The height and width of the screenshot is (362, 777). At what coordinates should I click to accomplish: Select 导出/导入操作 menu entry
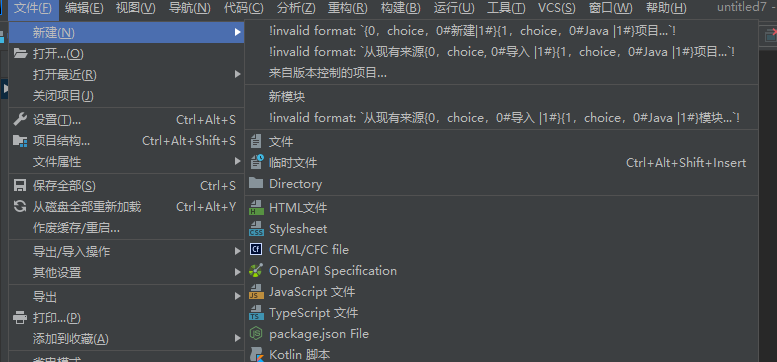pos(126,252)
